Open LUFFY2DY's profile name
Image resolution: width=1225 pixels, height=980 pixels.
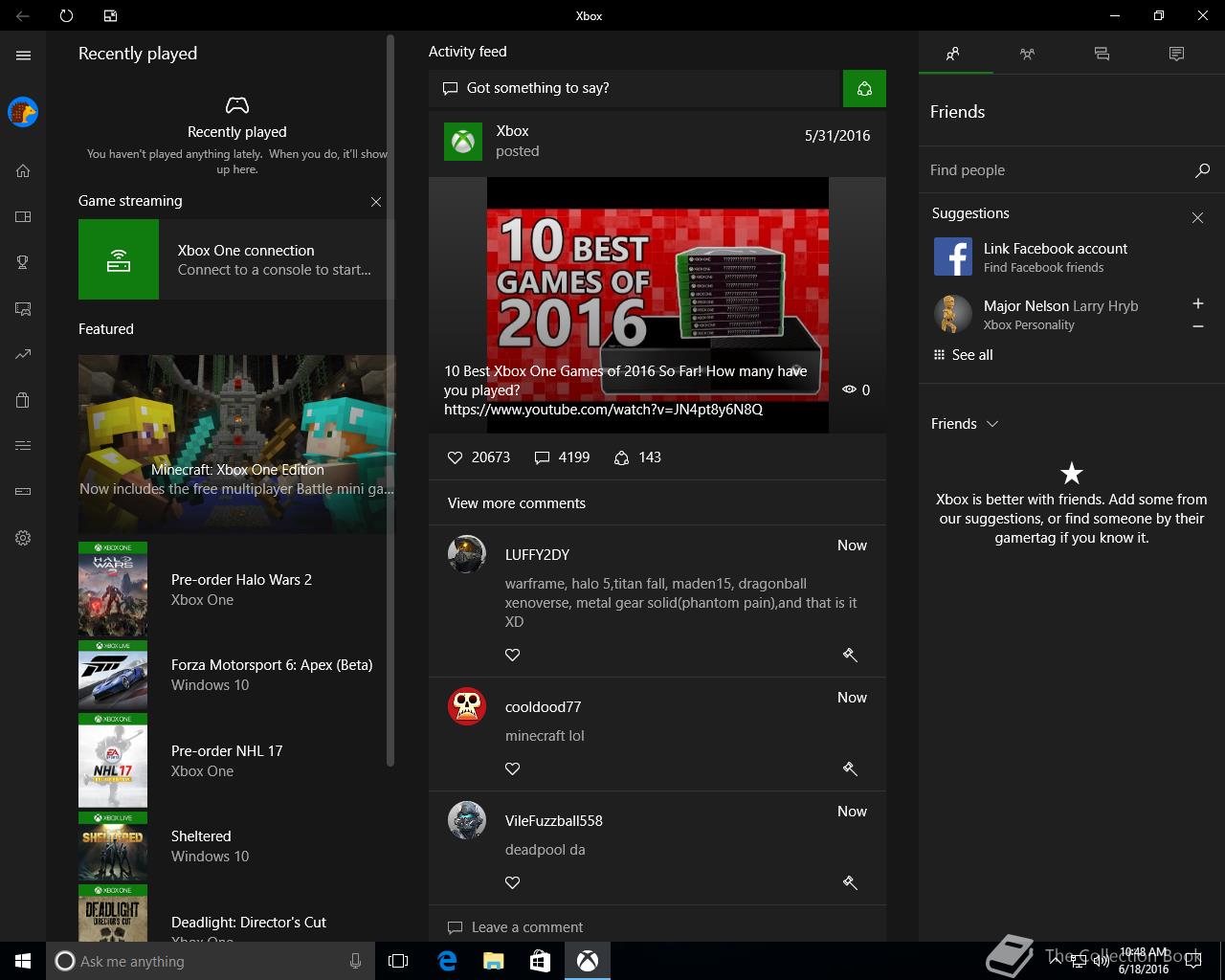537,555
